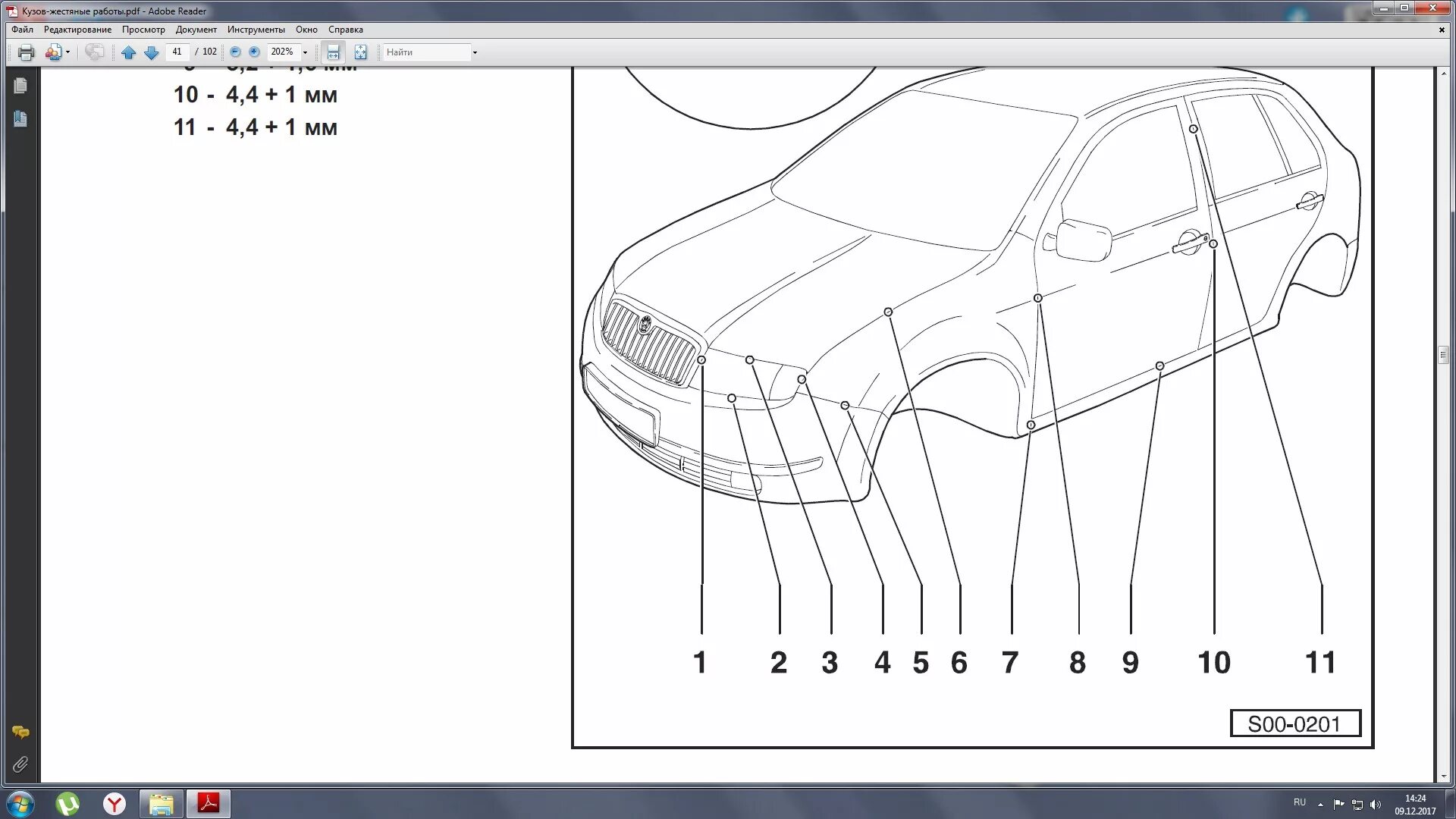Go to previous page with up arrow
1456x819 pixels.
128,52
